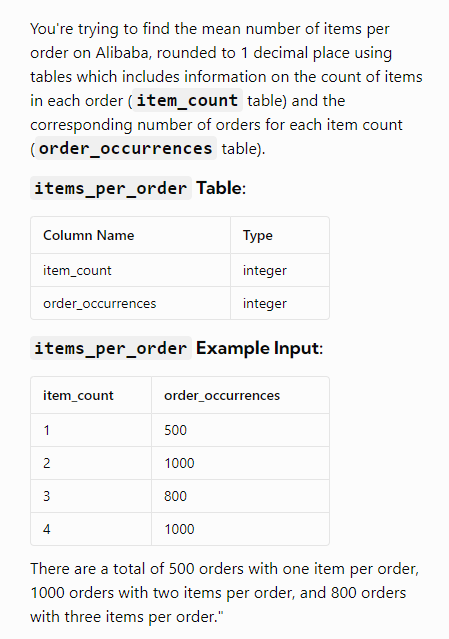Click the item_count cell showing 2

tap(91, 463)
